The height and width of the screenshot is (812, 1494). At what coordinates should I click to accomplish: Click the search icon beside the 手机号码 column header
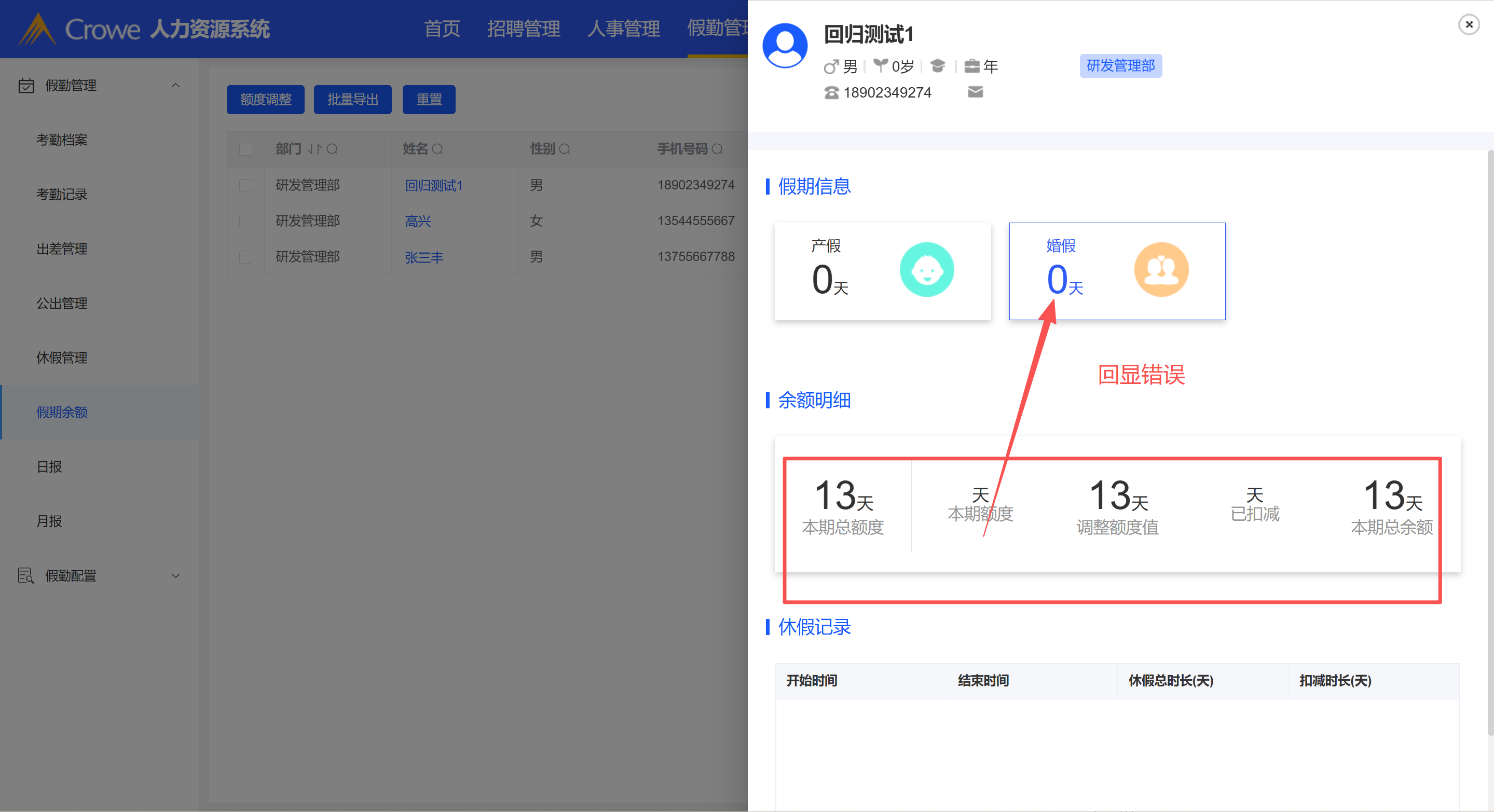coord(717,149)
